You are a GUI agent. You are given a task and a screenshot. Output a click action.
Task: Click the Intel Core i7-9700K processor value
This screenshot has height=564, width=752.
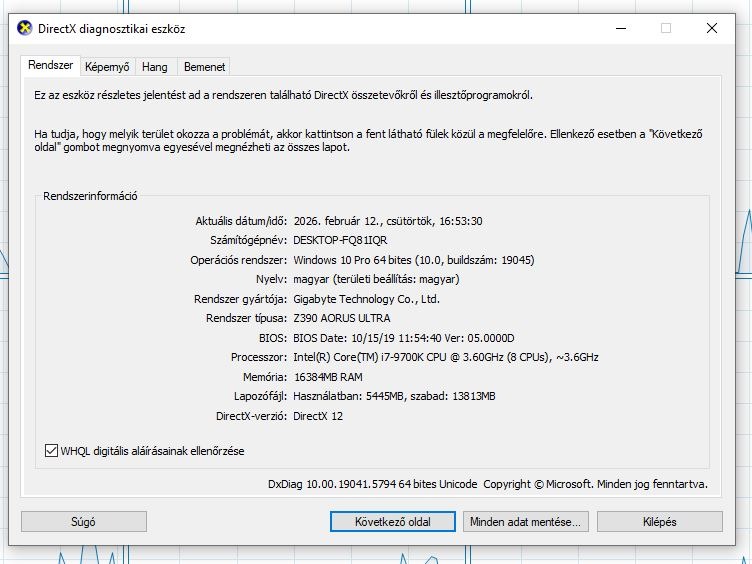(446, 357)
